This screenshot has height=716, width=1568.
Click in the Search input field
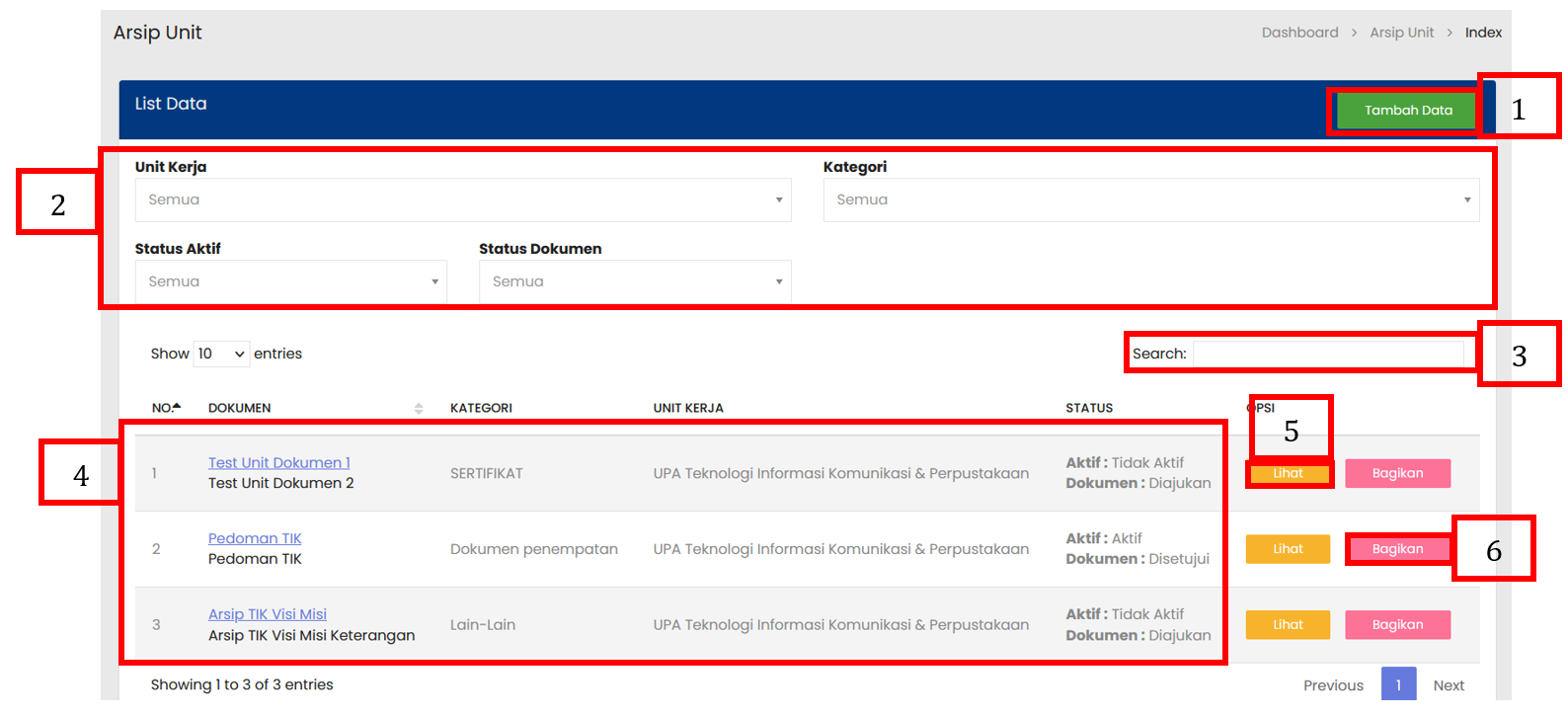click(1328, 354)
